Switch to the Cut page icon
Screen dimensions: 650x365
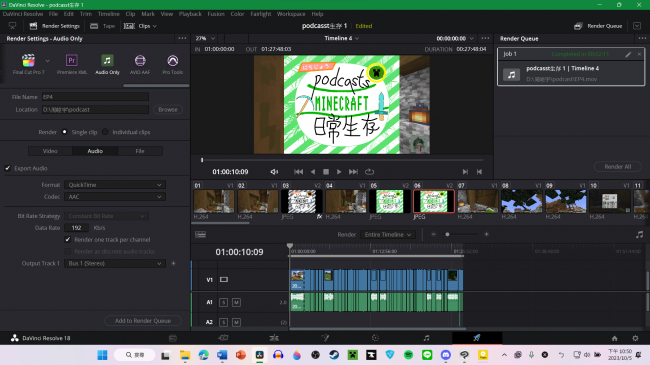pos(223,338)
